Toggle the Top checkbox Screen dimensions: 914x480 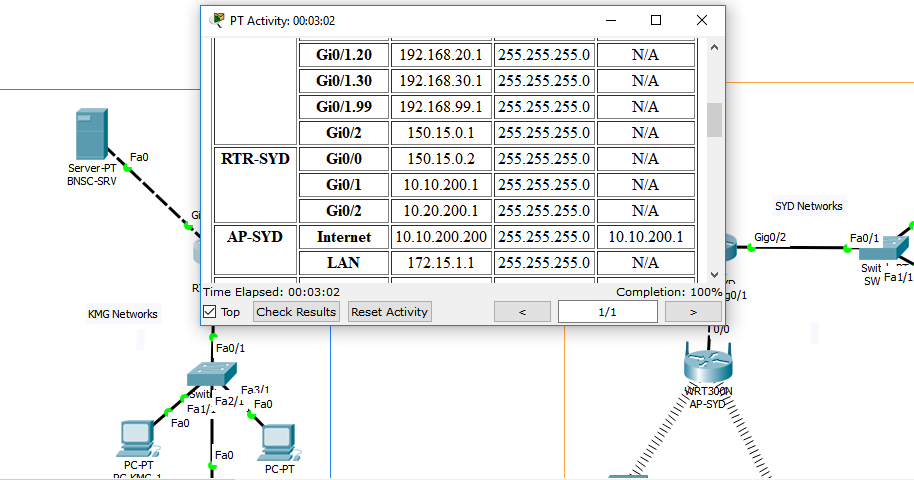click(x=210, y=311)
